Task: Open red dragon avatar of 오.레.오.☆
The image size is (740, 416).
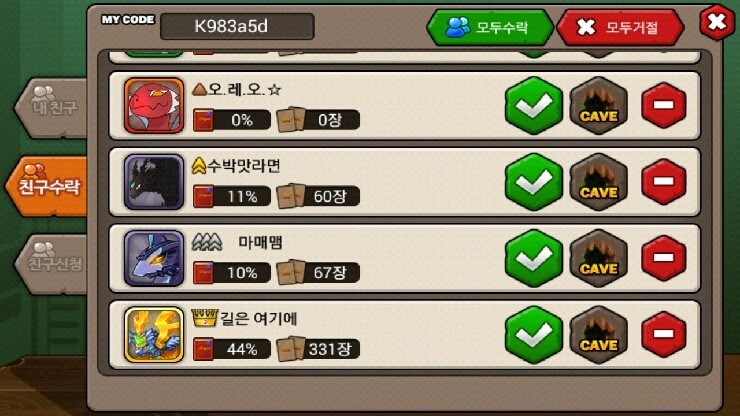Action: tap(154, 106)
